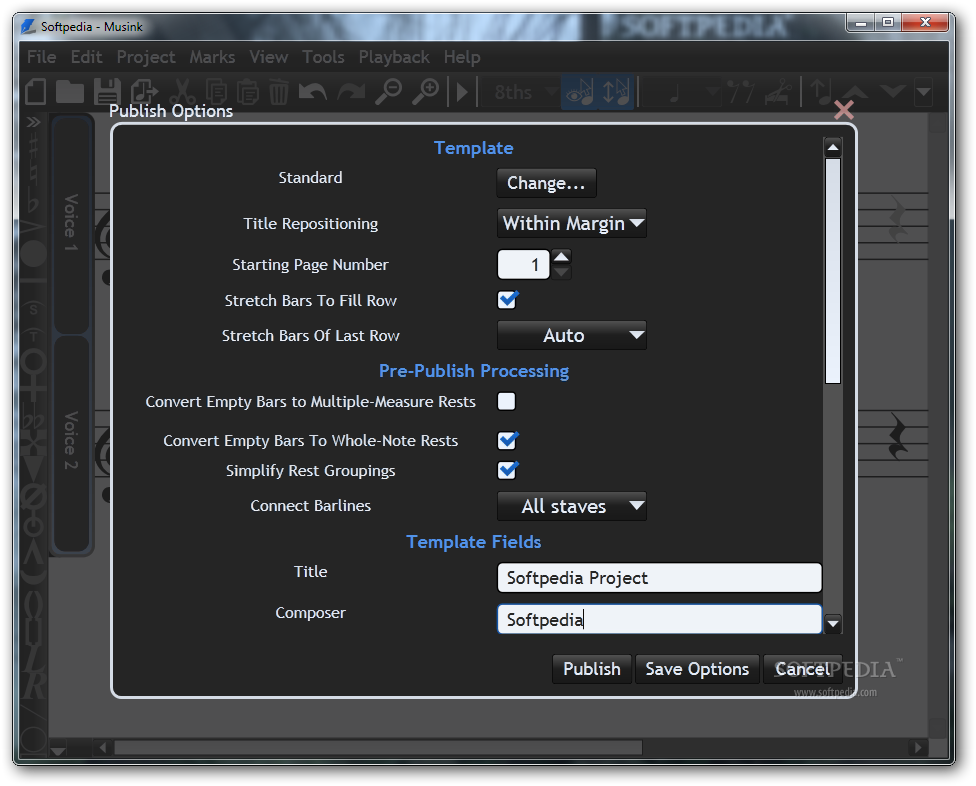Enable Convert Empty Bars to Multiple-Measure Rests
This screenshot has height=786, width=976.
pos(507,401)
